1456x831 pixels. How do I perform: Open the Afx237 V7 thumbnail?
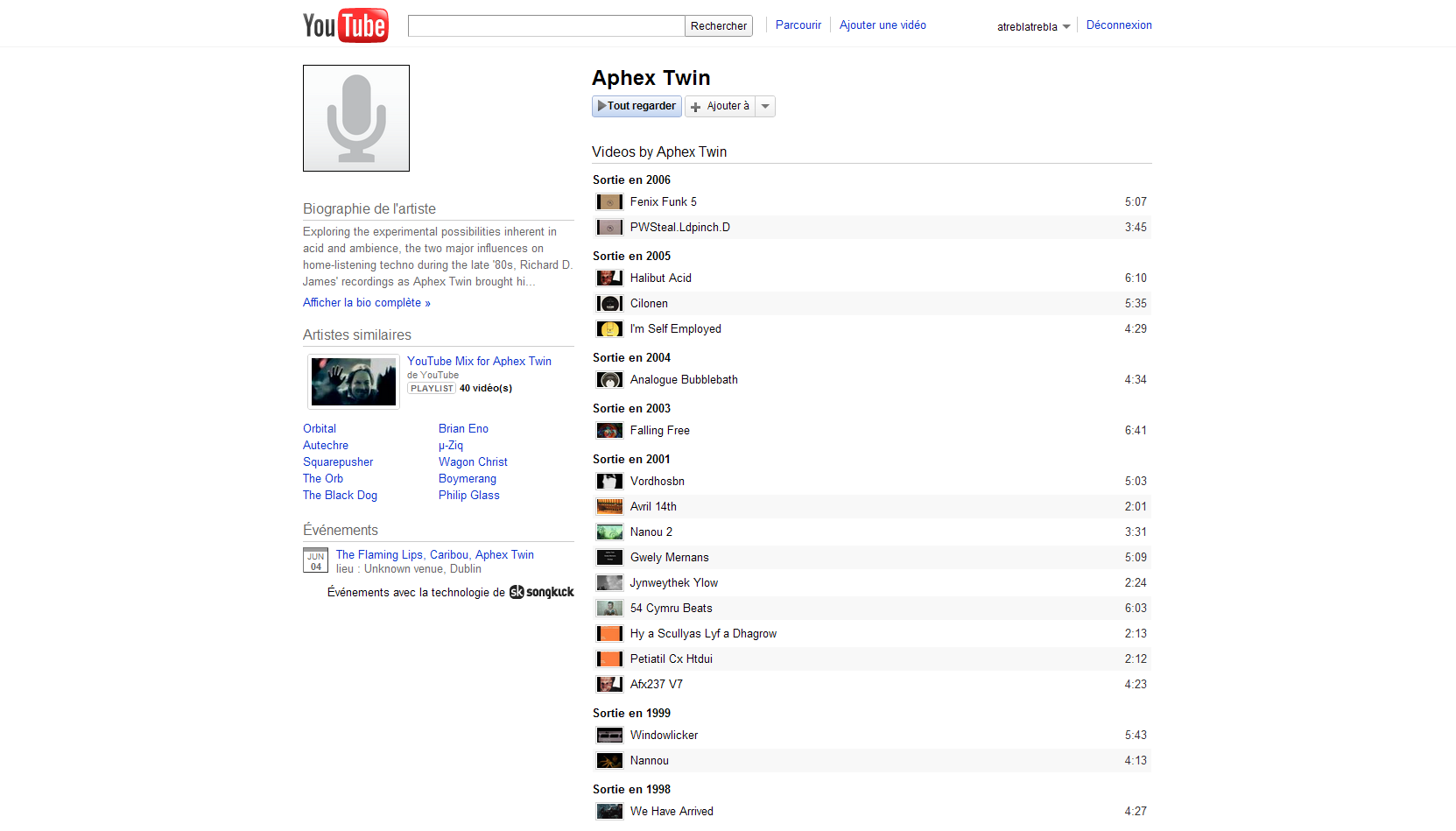(x=609, y=685)
